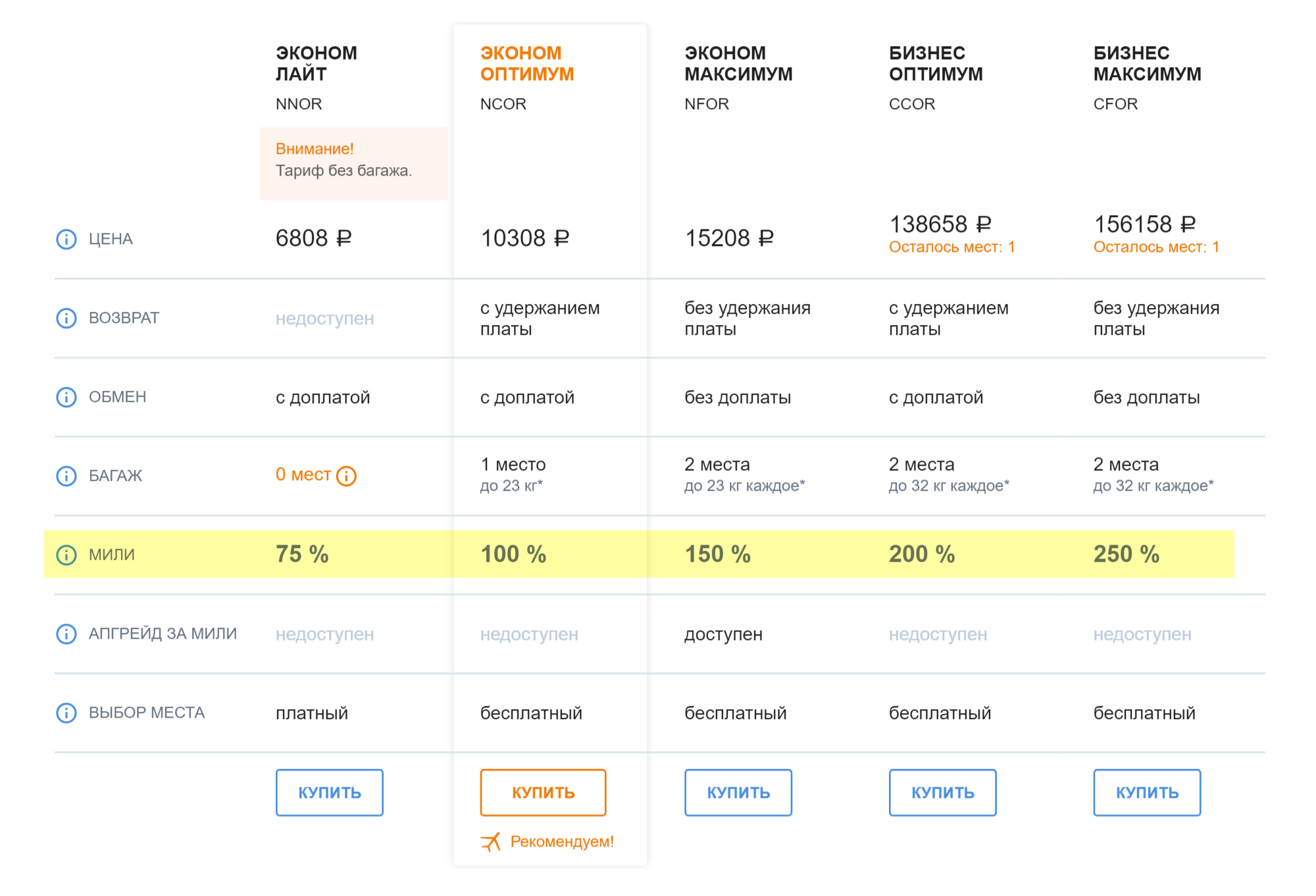The width and height of the screenshot is (1316, 896).
Task: Click КУПИТЬ under Бизнес Оптимум
Action: [943, 792]
